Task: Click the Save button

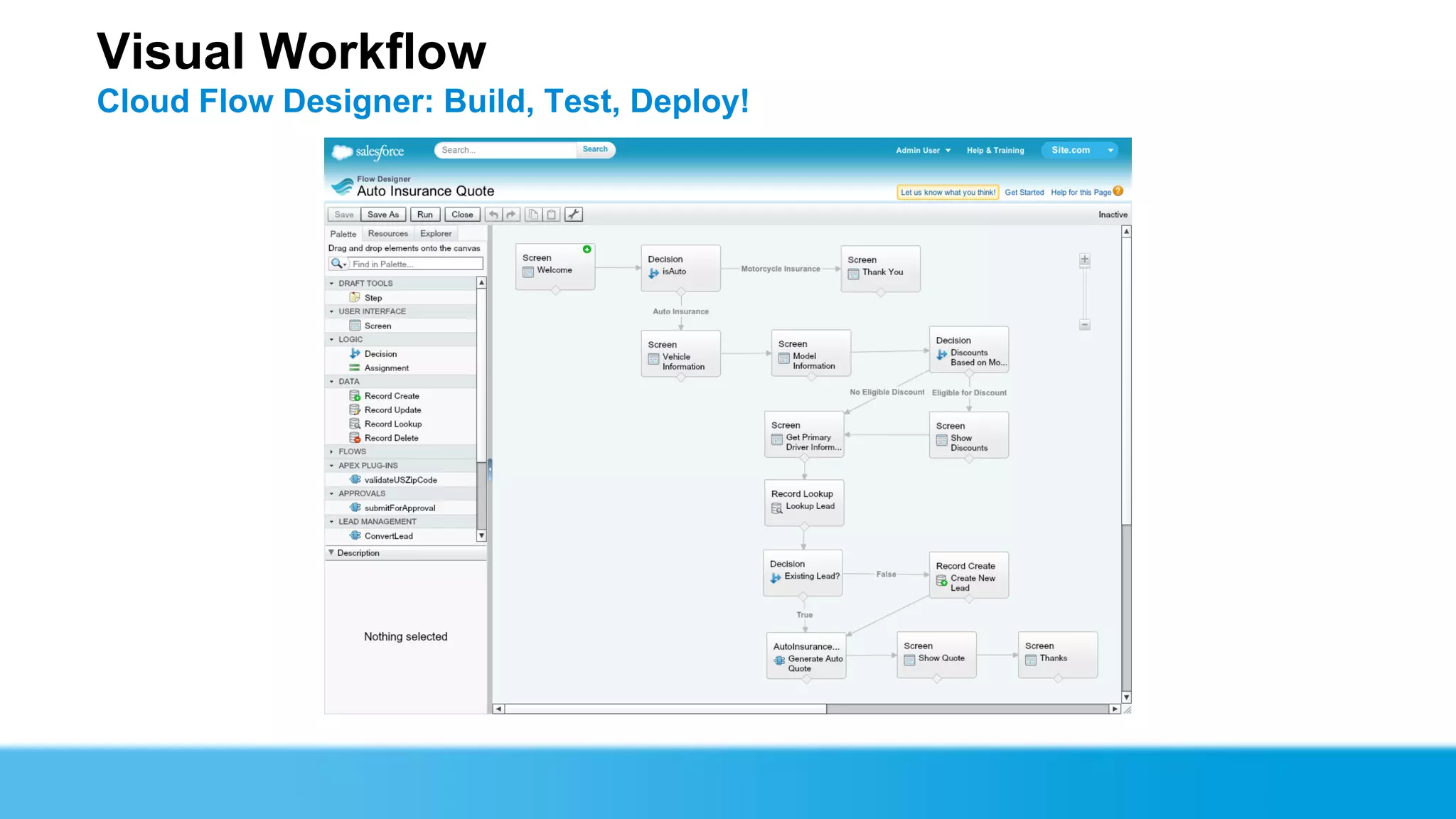Action: click(x=344, y=214)
